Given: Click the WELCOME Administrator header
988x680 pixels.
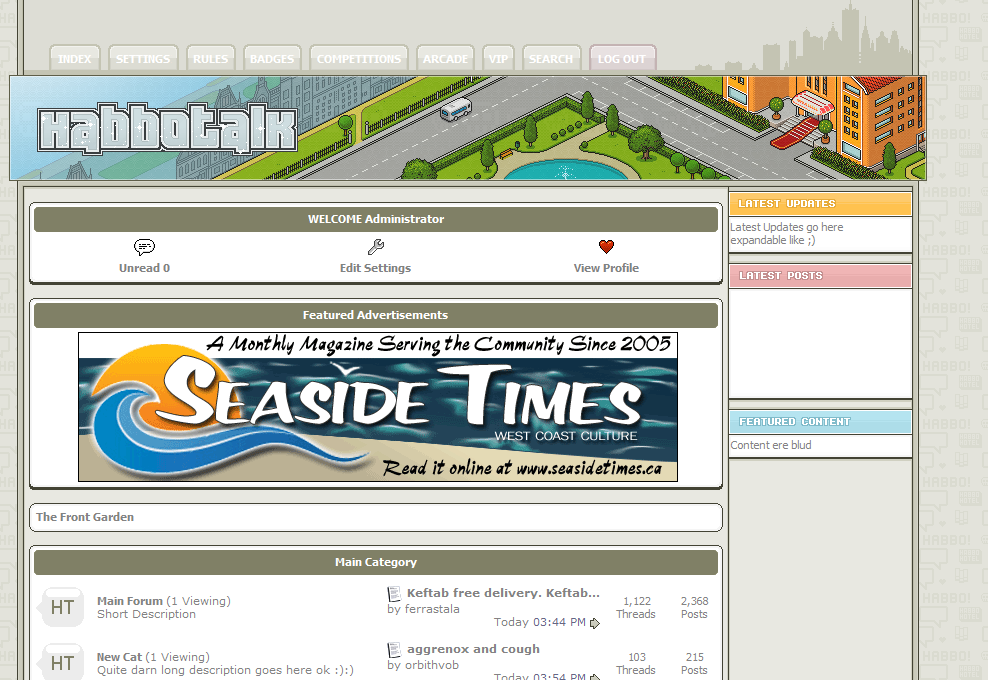Looking at the screenshot, I should point(376,219).
